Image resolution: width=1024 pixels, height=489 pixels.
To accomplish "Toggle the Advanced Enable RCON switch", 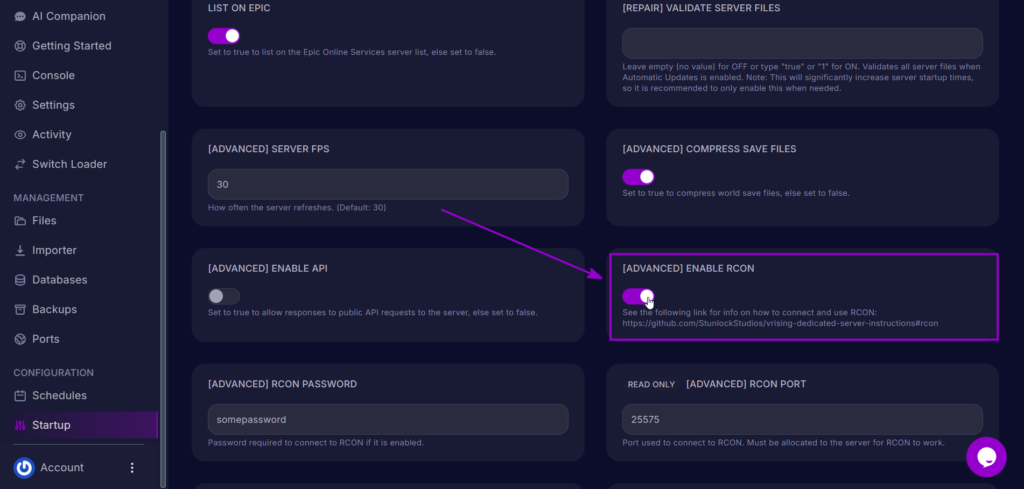I will point(638,296).
